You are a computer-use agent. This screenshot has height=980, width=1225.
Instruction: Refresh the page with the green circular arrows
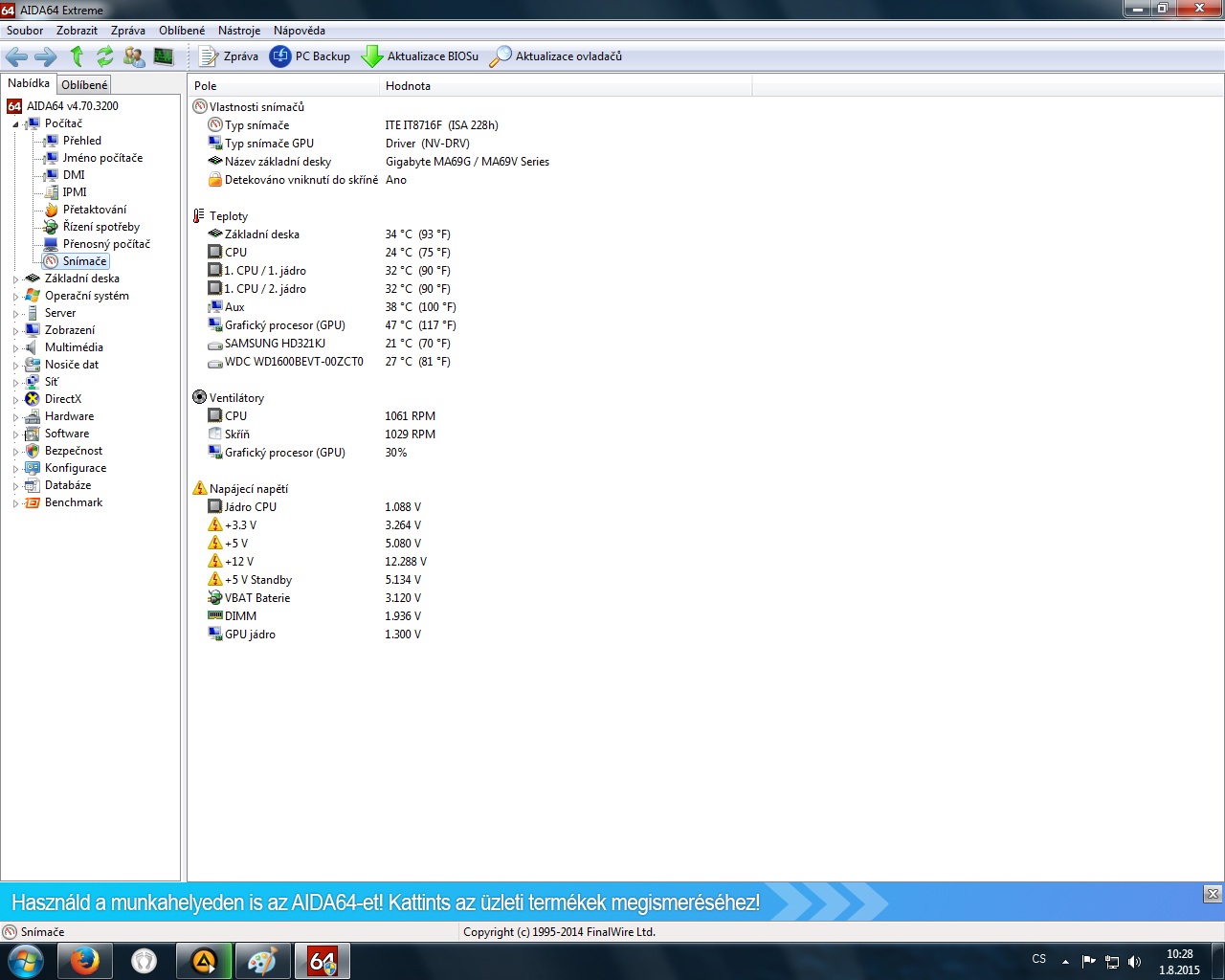(x=105, y=56)
